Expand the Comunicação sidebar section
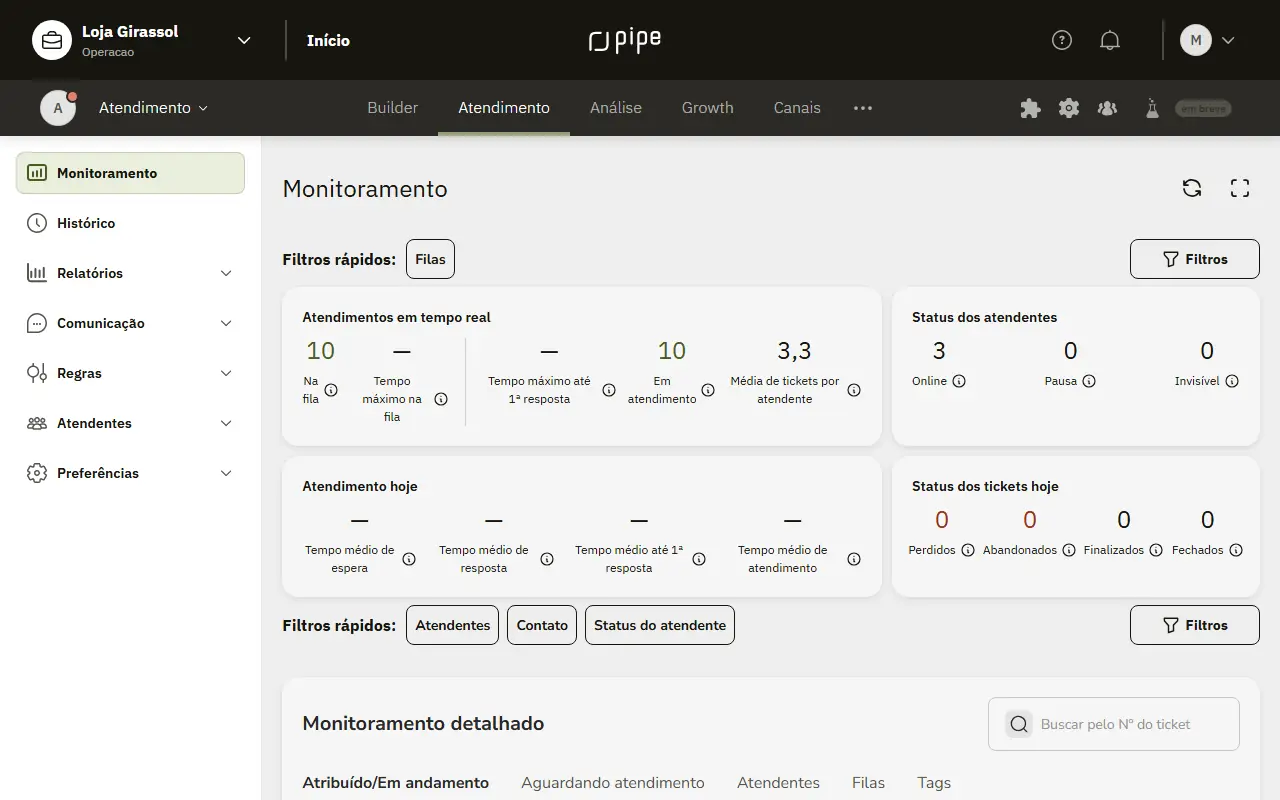 pos(226,323)
